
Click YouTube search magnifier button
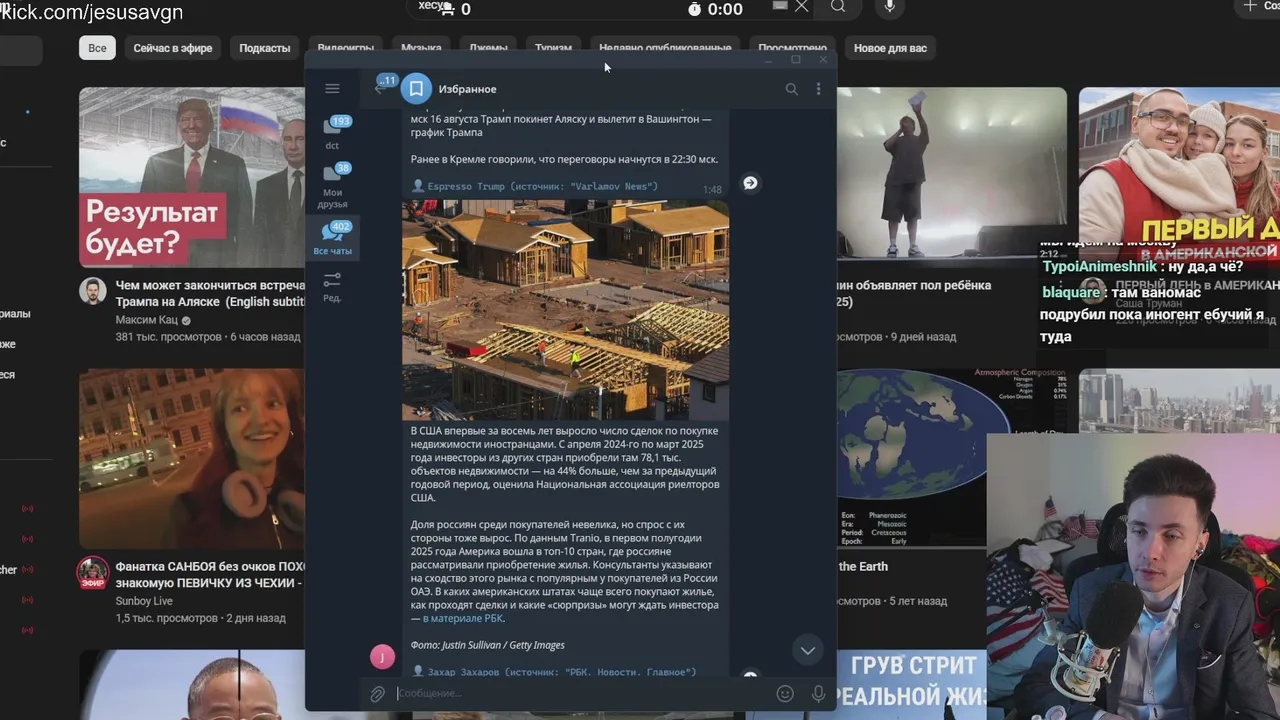(x=838, y=7)
